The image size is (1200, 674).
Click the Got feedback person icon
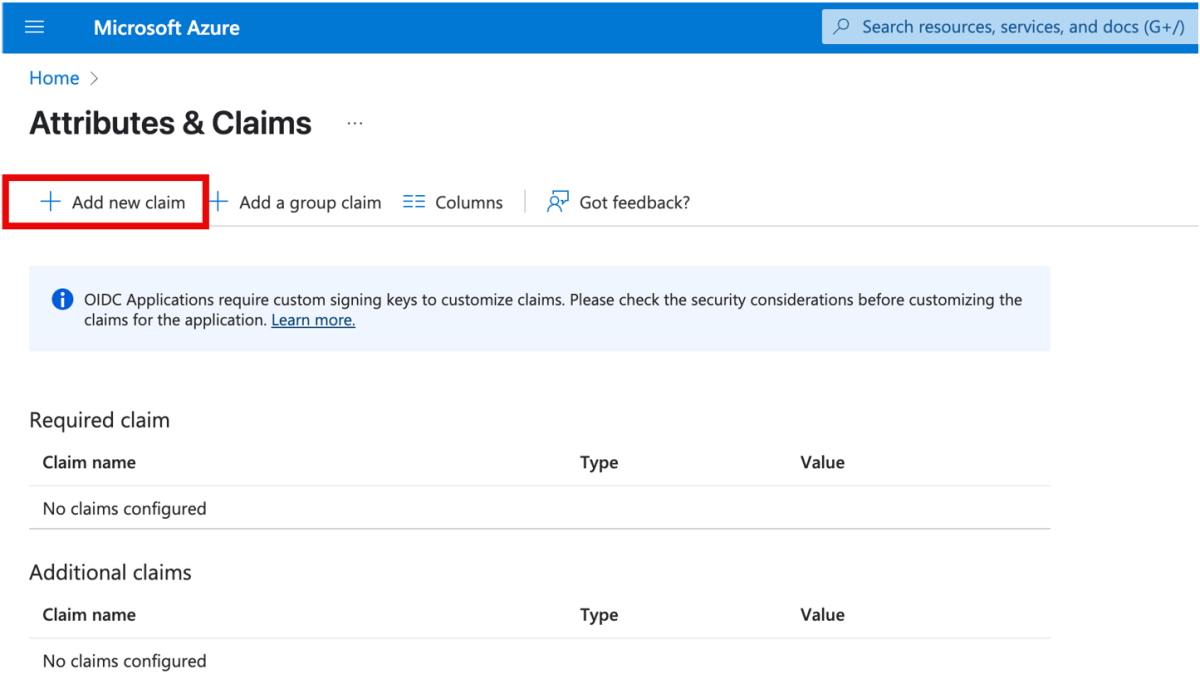[x=557, y=202]
